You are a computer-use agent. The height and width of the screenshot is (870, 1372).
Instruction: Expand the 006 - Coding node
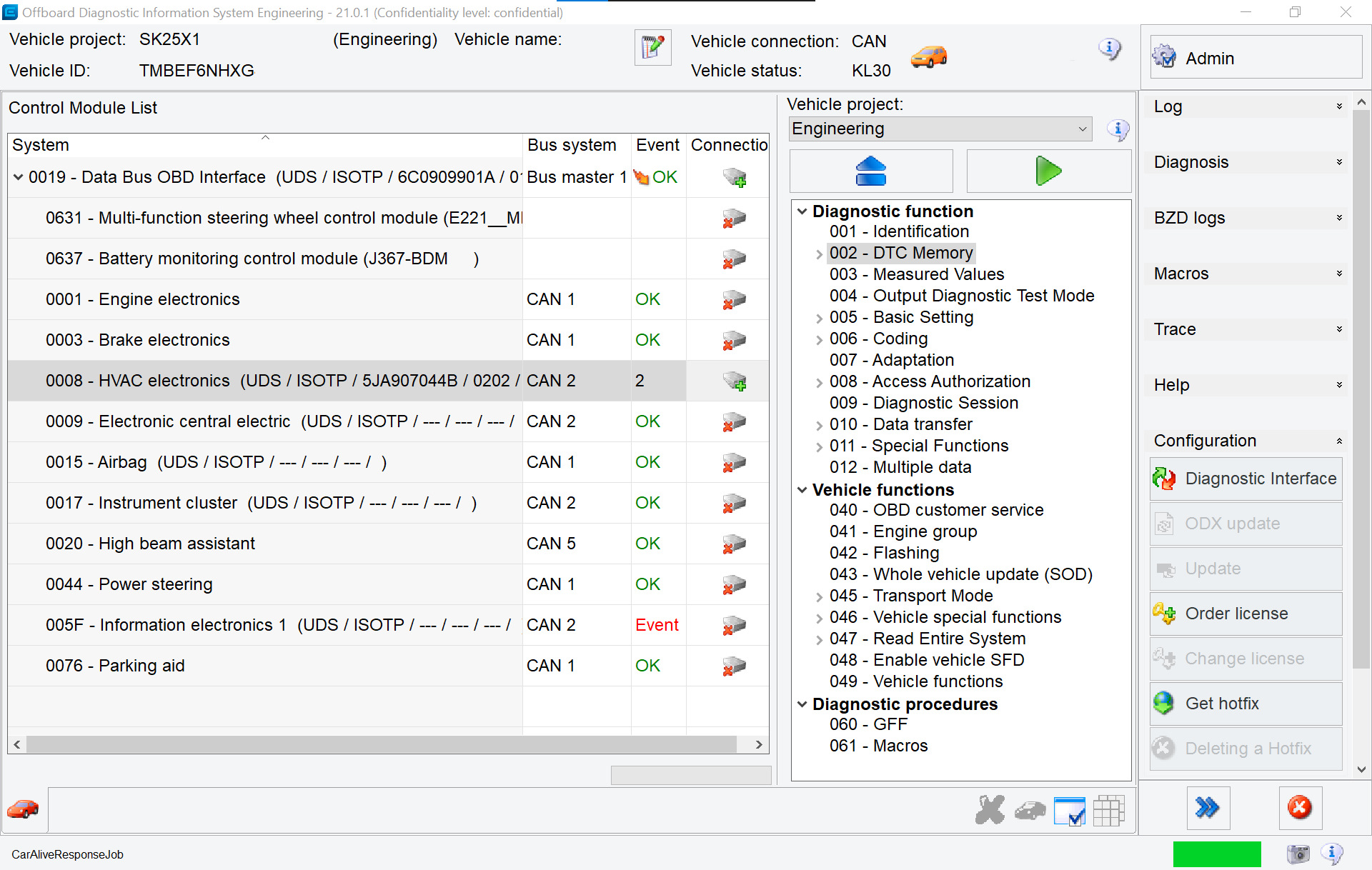pos(819,339)
